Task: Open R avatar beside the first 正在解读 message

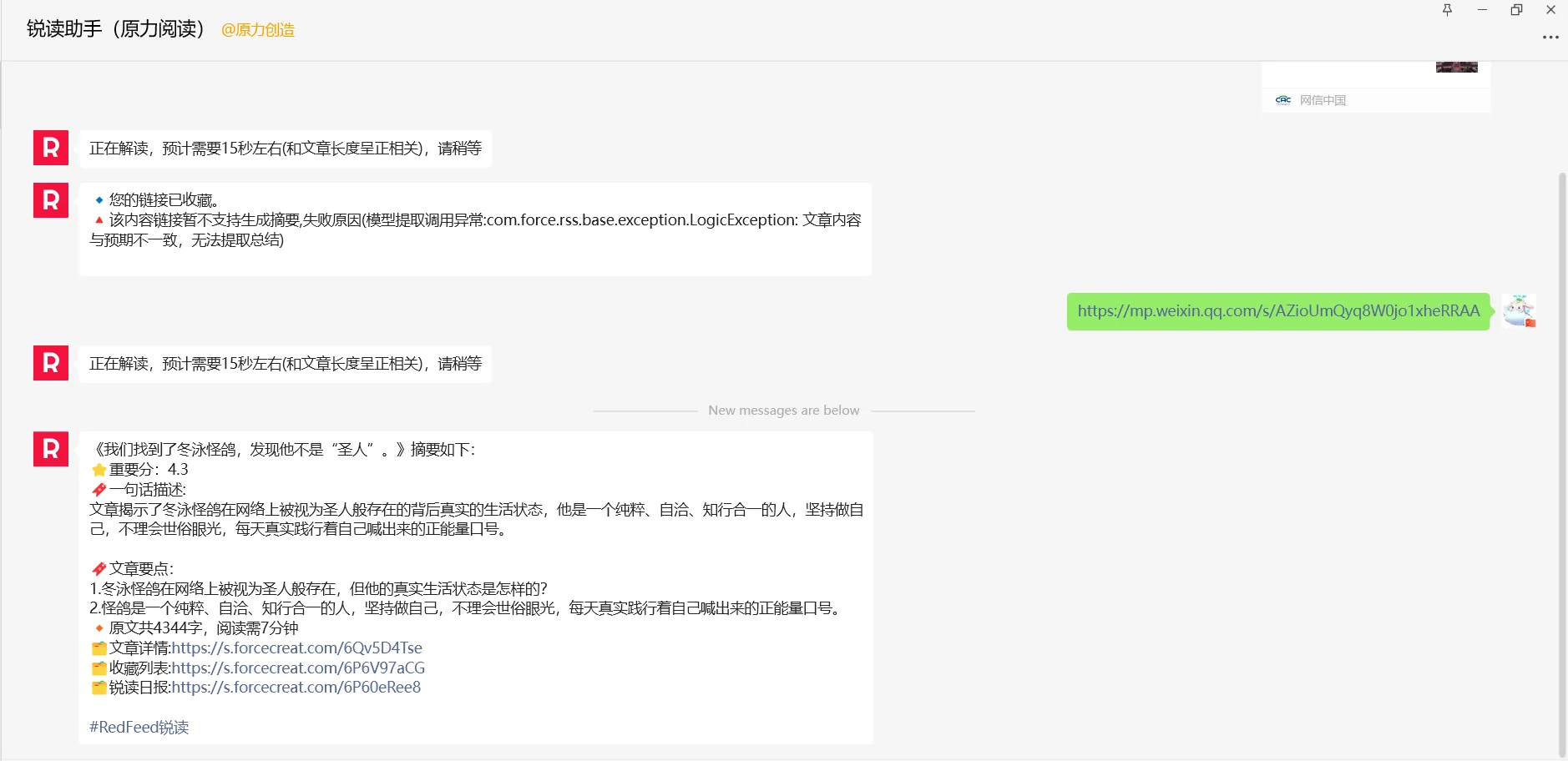Action: click(x=51, y=148)
